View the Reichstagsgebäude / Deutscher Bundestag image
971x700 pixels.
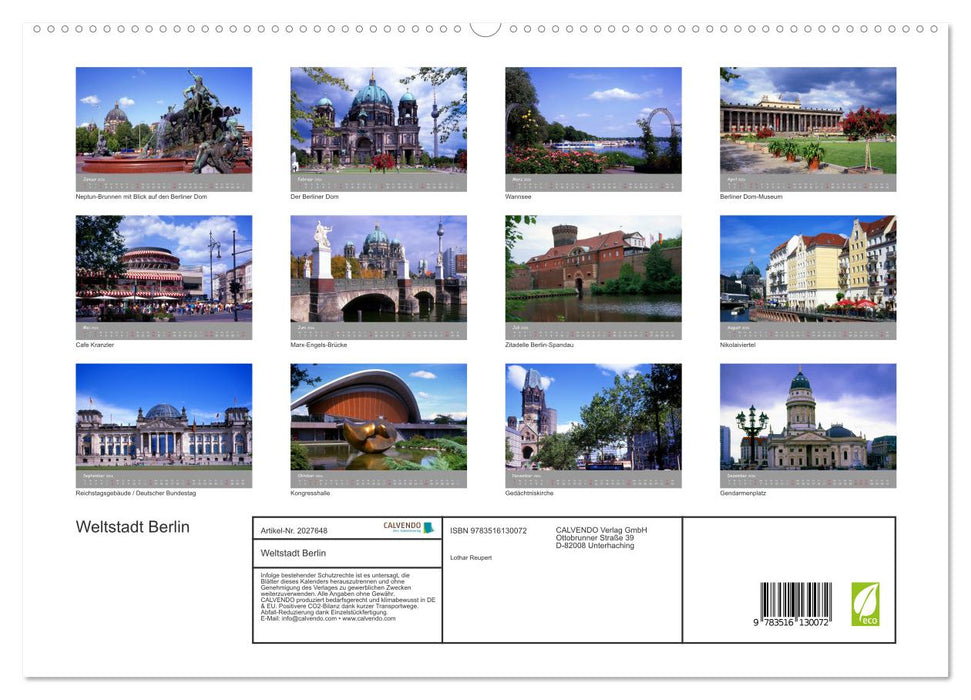point(164,418)
